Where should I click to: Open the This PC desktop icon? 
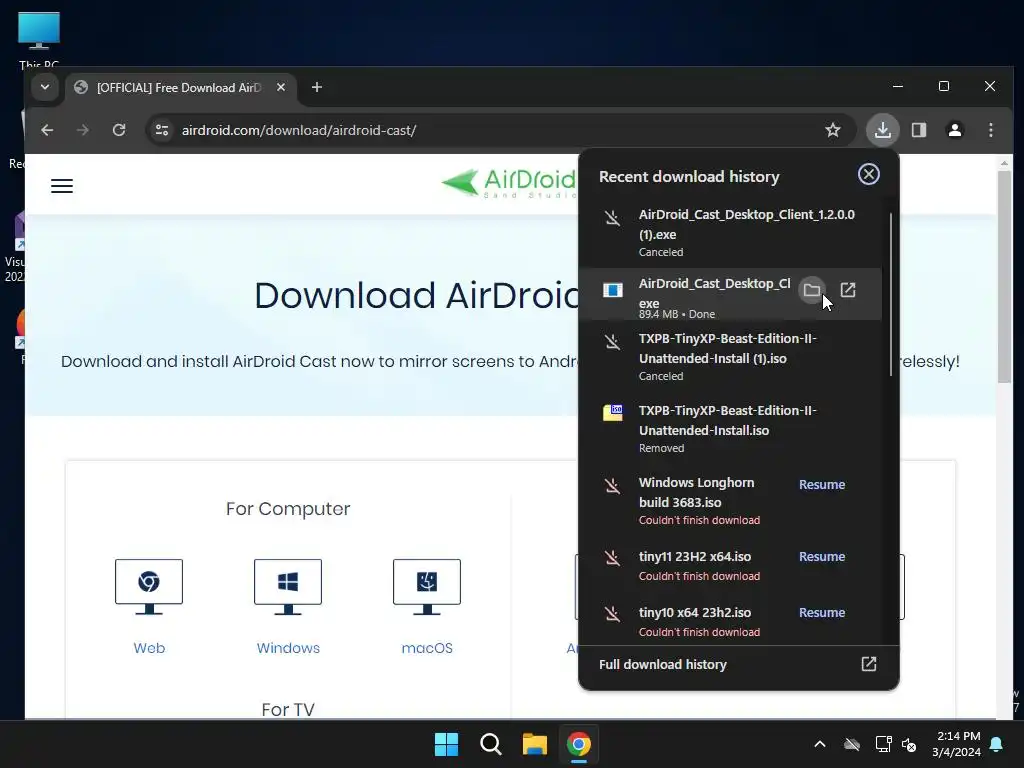[39, 39]
